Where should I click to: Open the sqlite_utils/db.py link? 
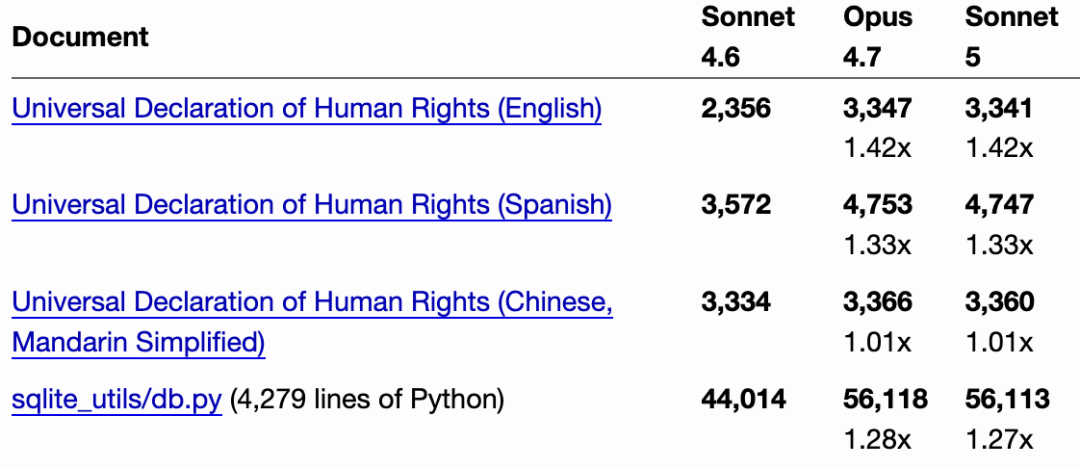point(116,400)
